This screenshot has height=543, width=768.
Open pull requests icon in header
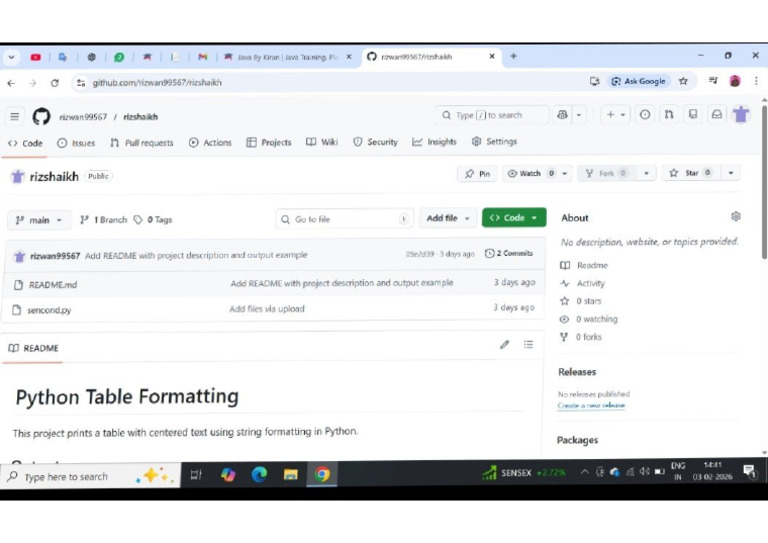pos(669,115)
